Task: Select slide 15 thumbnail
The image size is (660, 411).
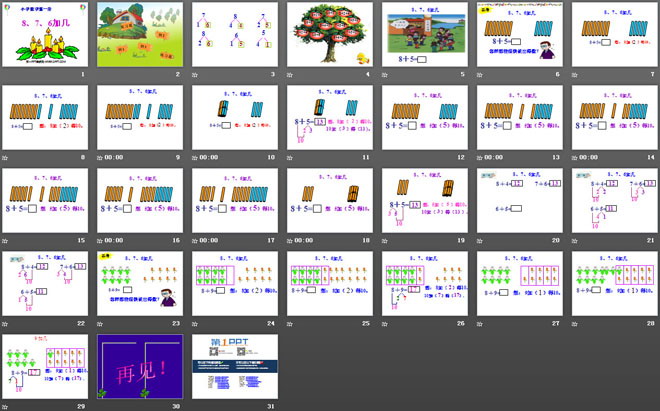Action: coord(45,200)
